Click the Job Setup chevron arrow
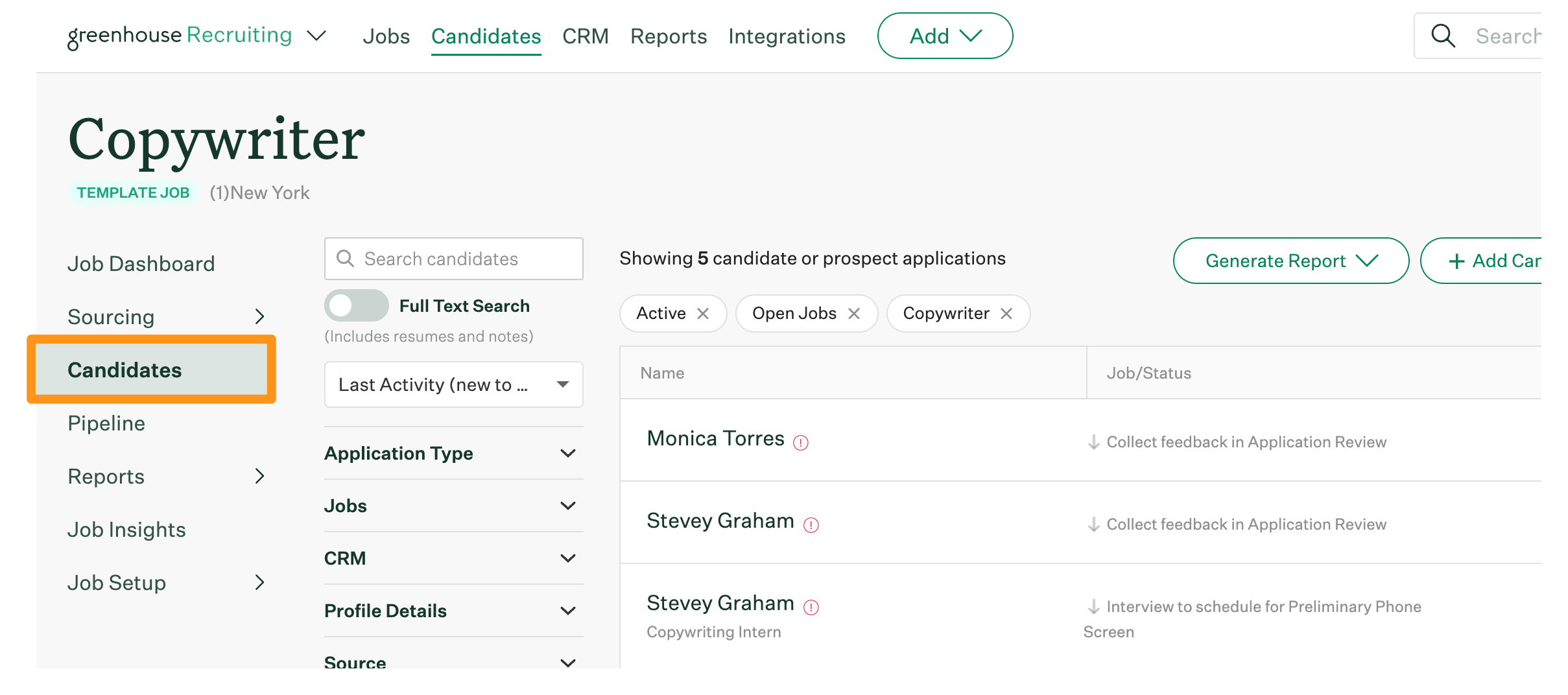Image resolution: width=1568 pixels, height=695 pixels. click(x=259, y=583)
